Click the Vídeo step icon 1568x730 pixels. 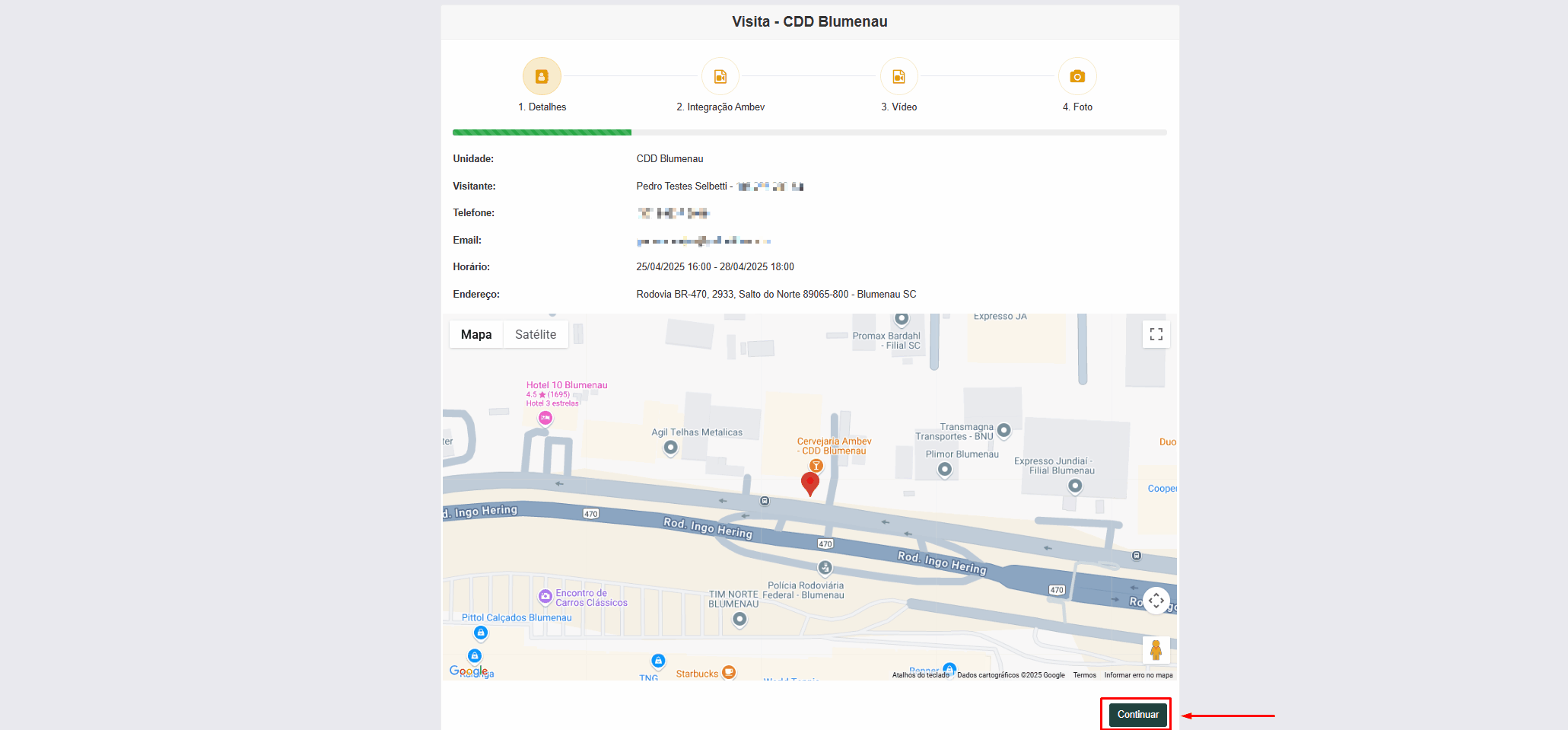[898, 76]
